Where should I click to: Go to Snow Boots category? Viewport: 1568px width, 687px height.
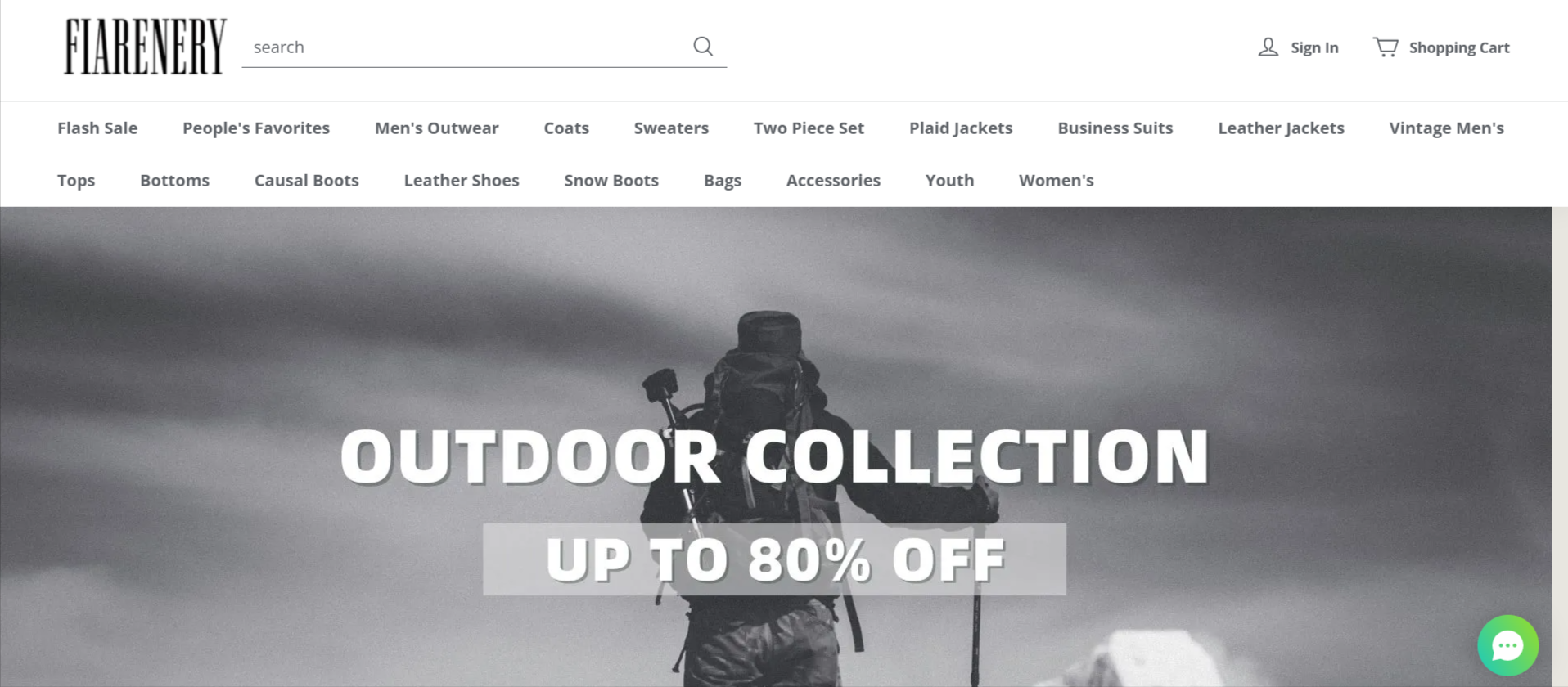pos(611,180)
